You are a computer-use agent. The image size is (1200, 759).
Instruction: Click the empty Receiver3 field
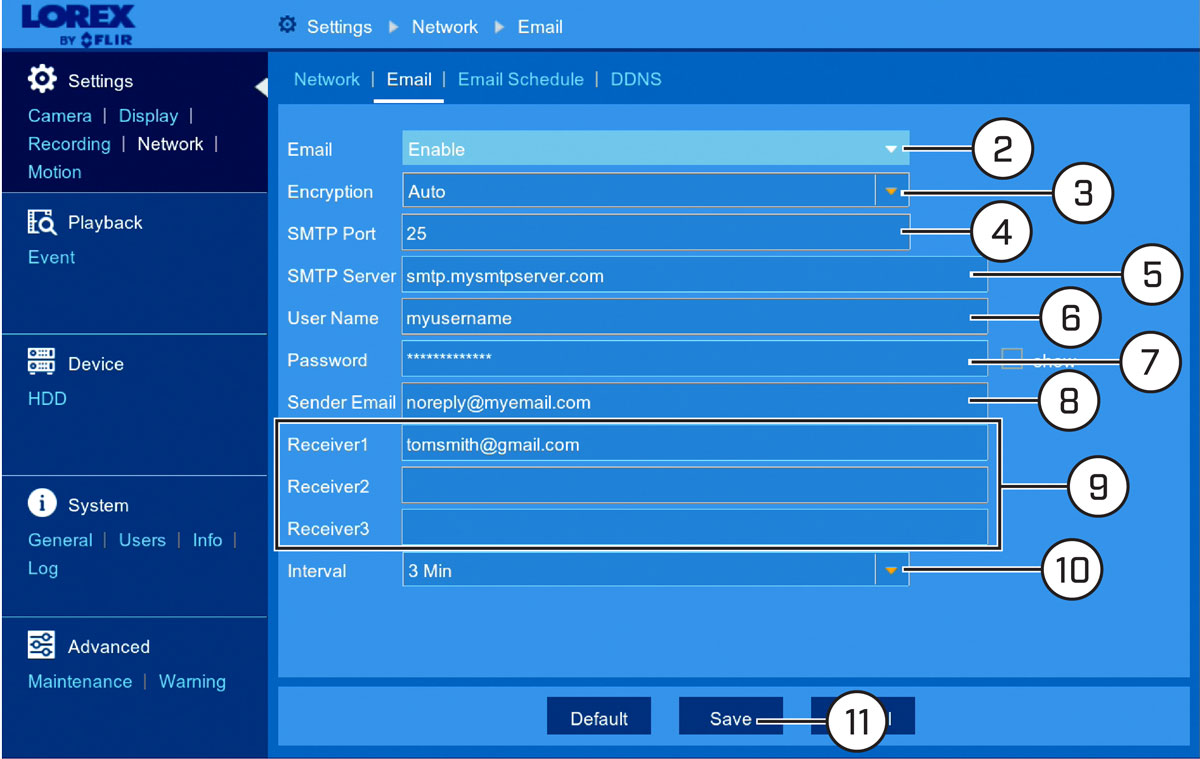[695, 528]
